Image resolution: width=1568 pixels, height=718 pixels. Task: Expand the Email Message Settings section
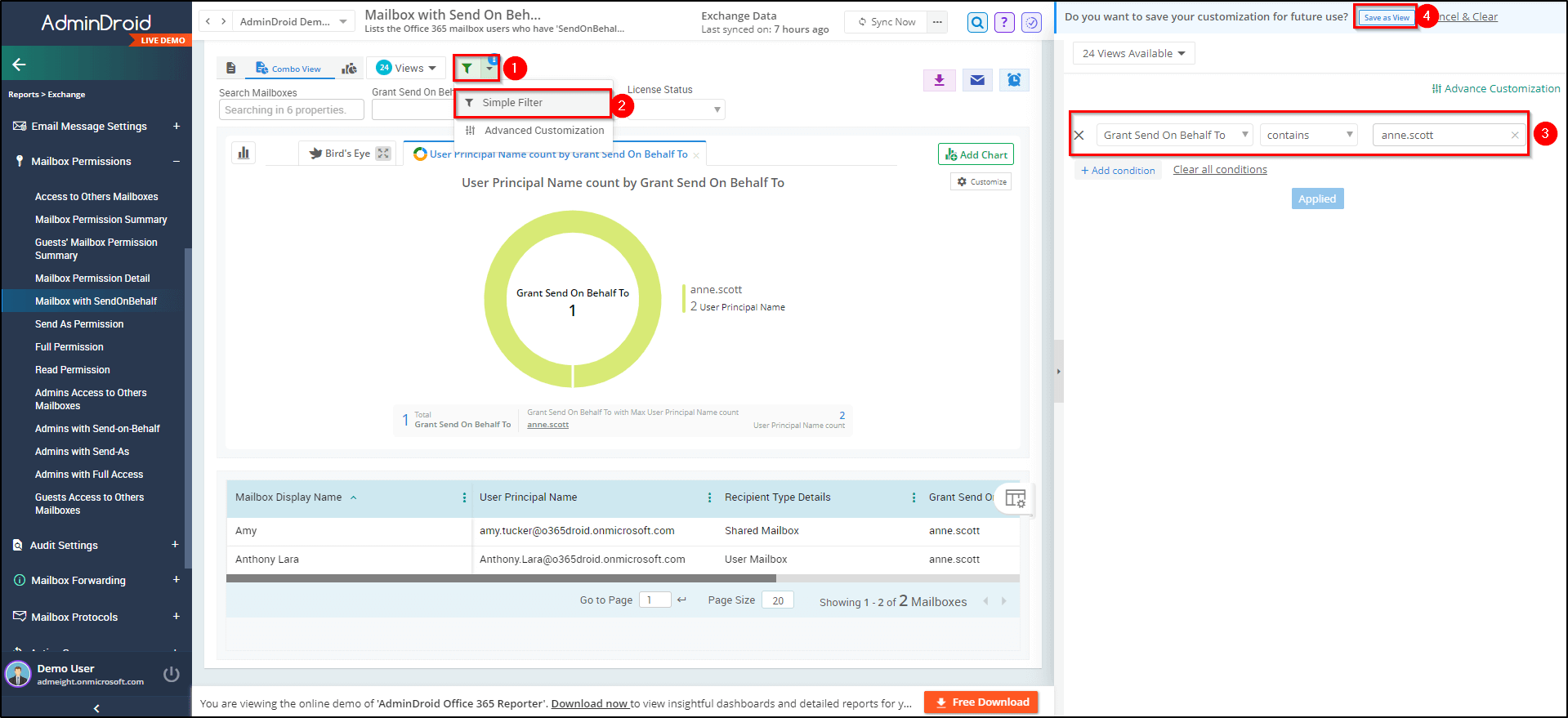click(x=176, y=126)
